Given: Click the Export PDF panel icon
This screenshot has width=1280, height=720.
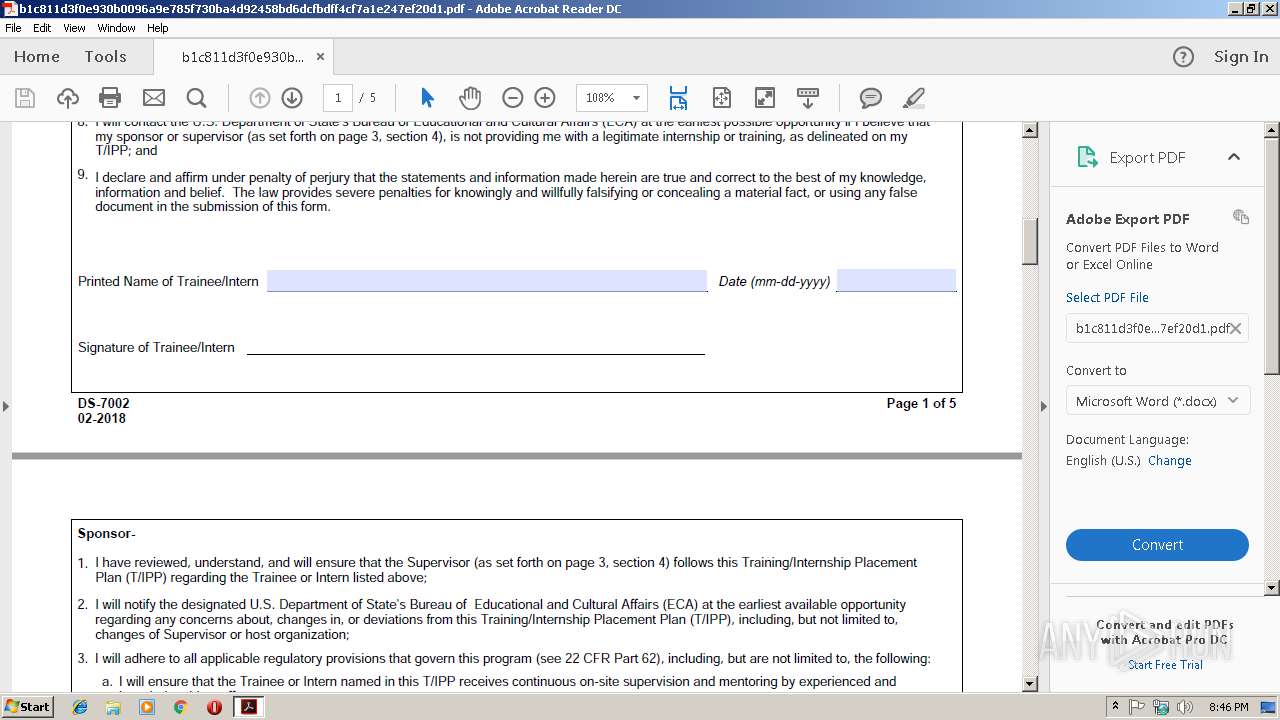Looking at the screenshot, I should coord(1086,157).
